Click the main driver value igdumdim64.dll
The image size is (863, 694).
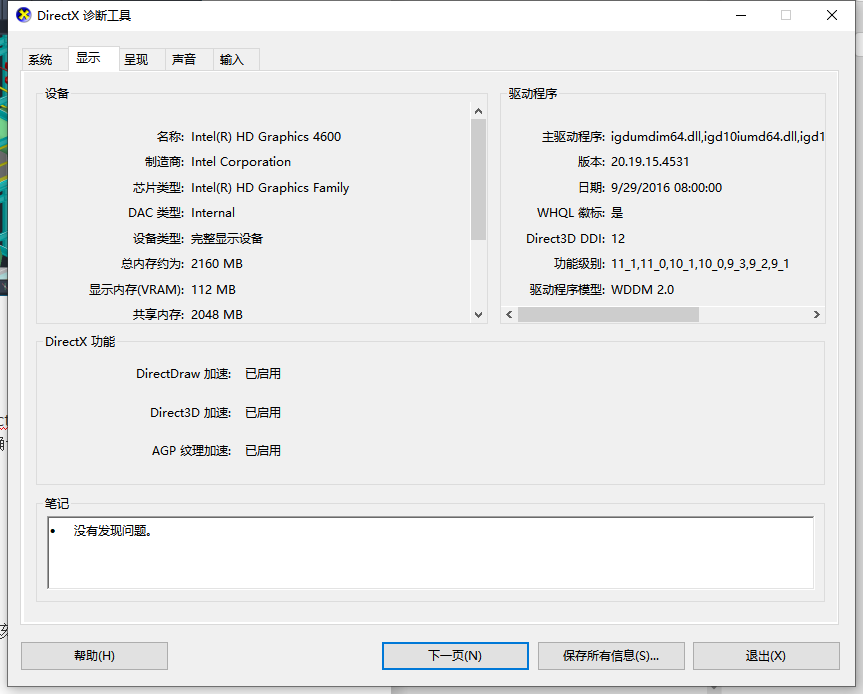656,136
